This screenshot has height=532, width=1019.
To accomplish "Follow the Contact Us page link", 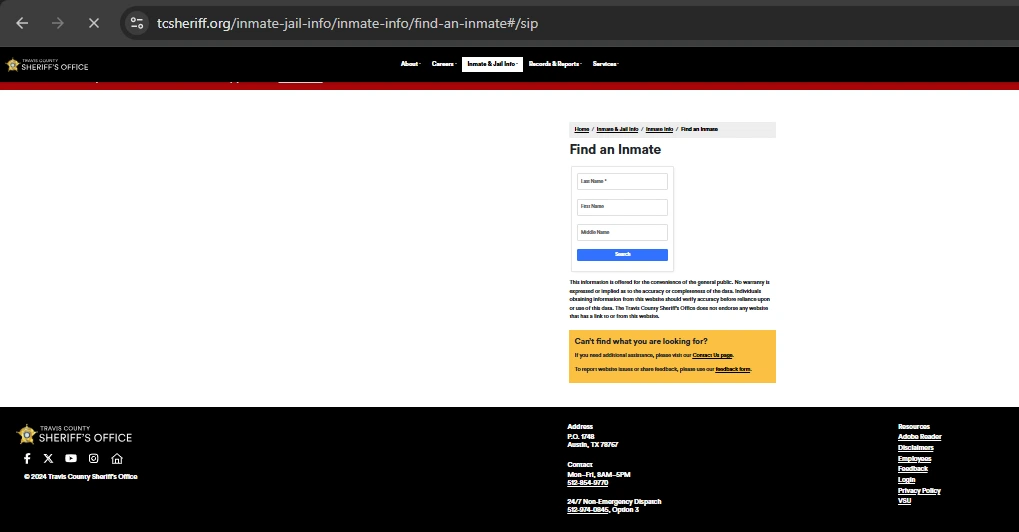I will (x=712, y=355).
